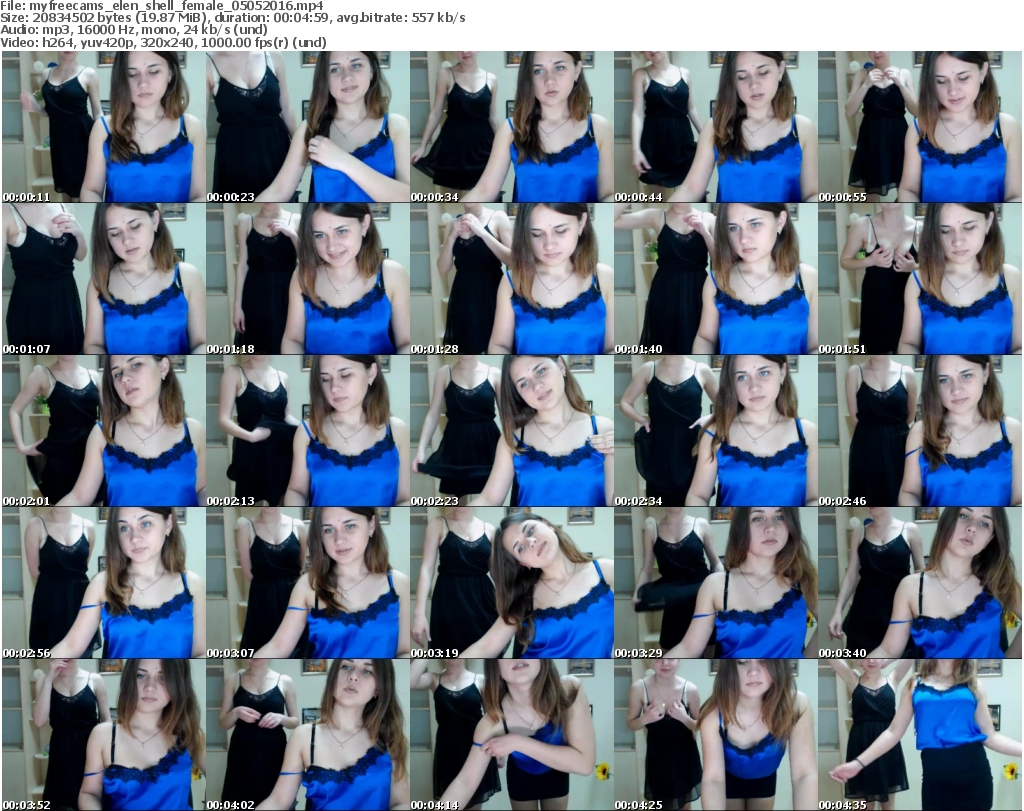Select the thumbnail timestamped 00:02:46

[x=920, y=431]
